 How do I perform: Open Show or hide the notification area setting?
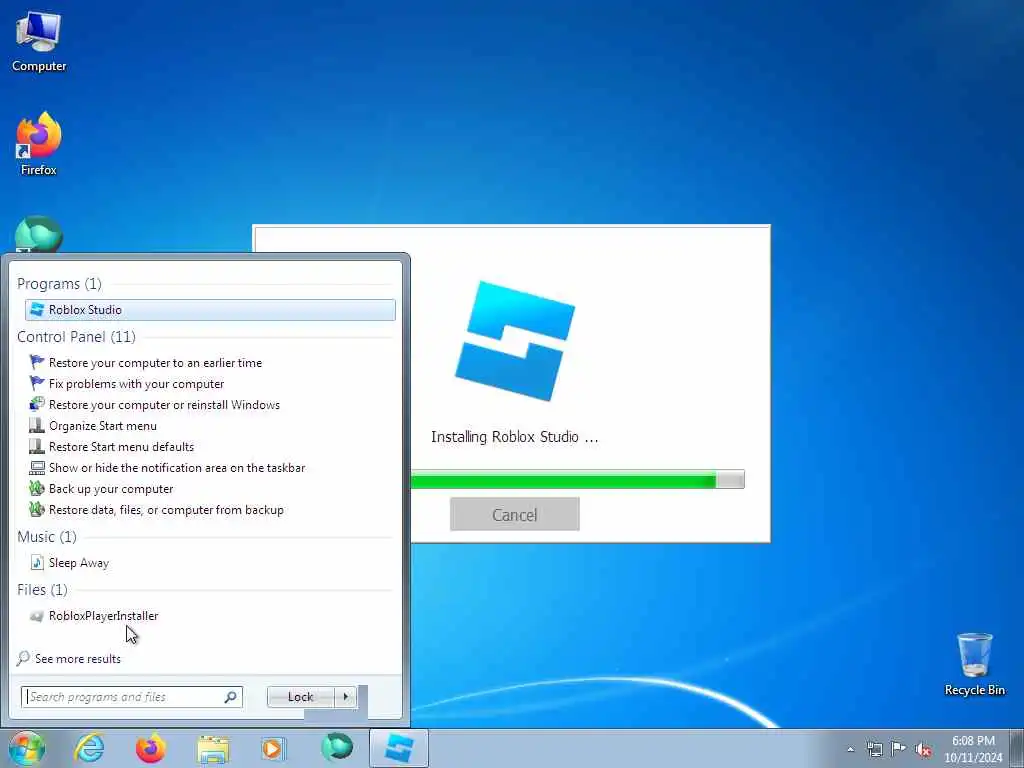click(177, 468)
